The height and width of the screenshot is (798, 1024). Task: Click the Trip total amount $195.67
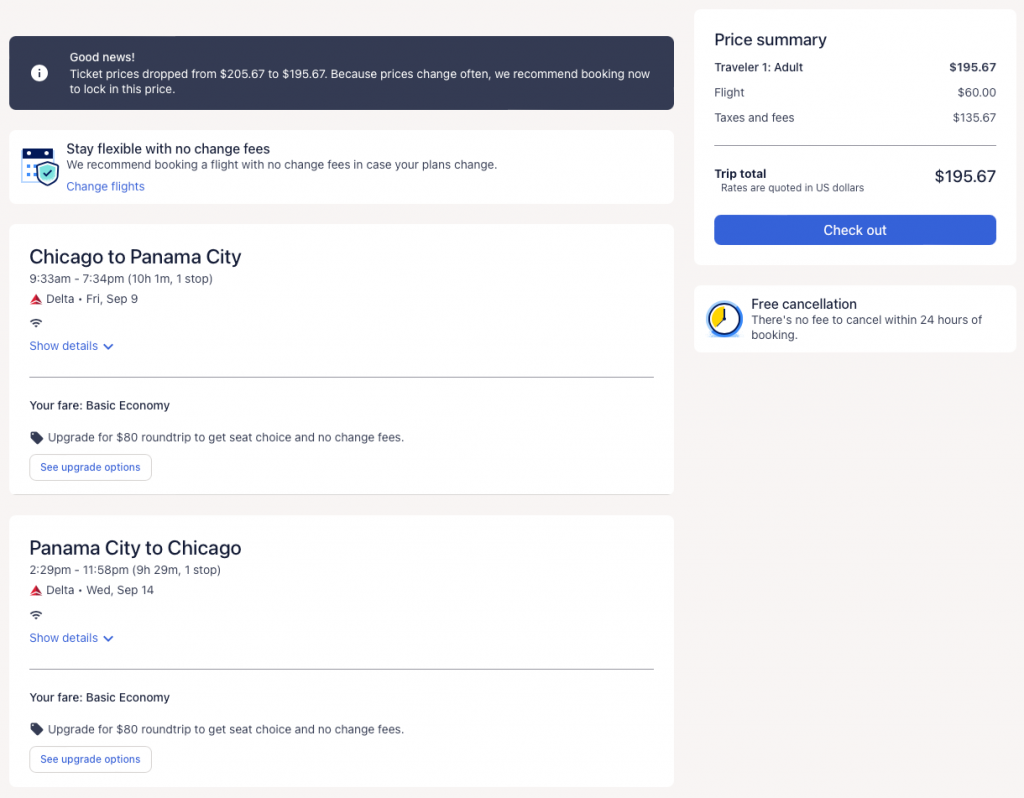pyautogui.click(x=965, y=177)
